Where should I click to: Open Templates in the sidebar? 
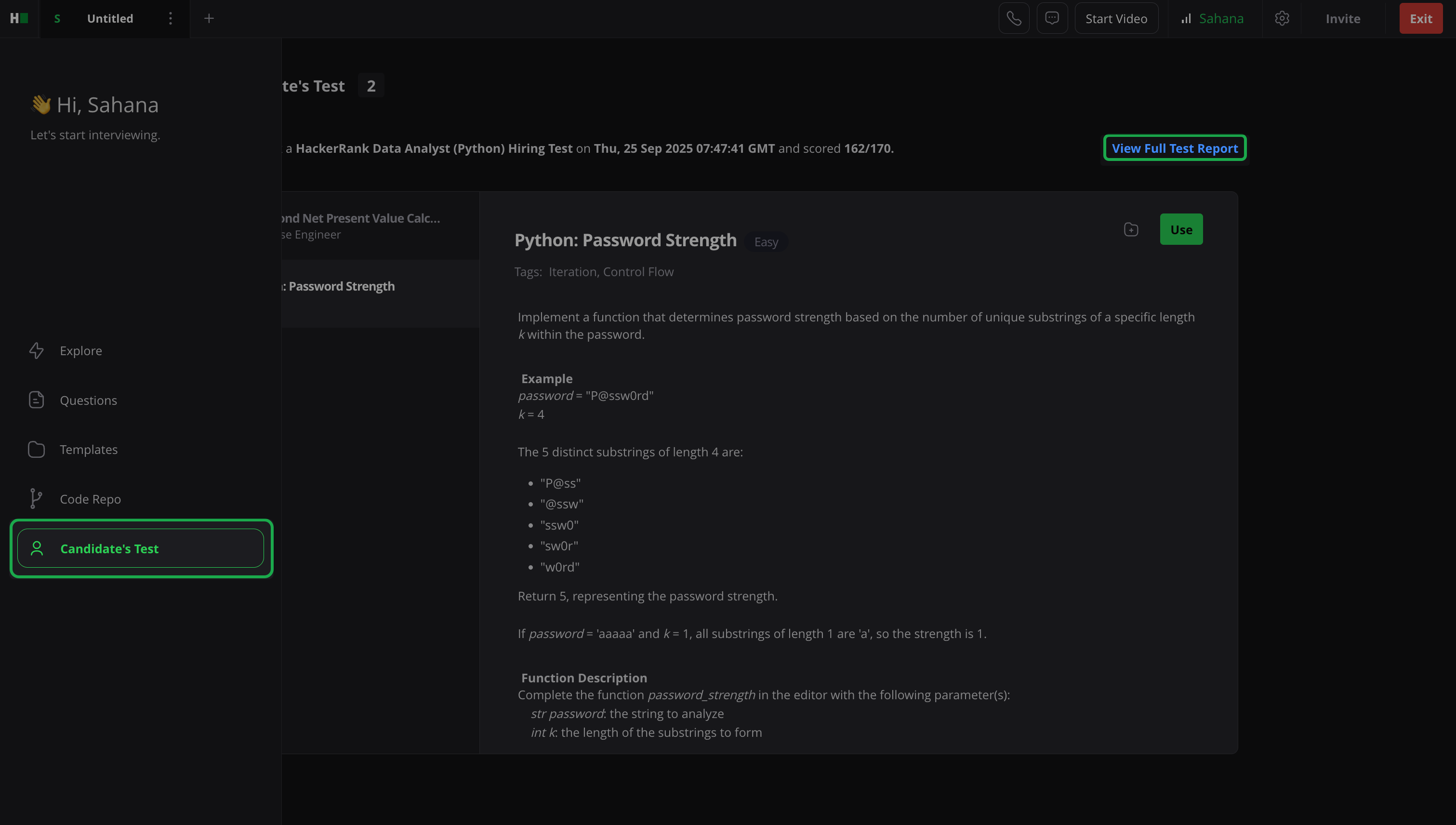[88, 450]
